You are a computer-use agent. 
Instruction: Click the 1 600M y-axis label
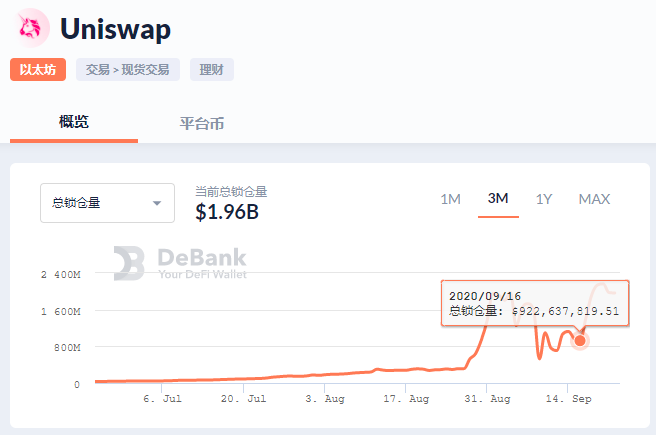(61, 312)
